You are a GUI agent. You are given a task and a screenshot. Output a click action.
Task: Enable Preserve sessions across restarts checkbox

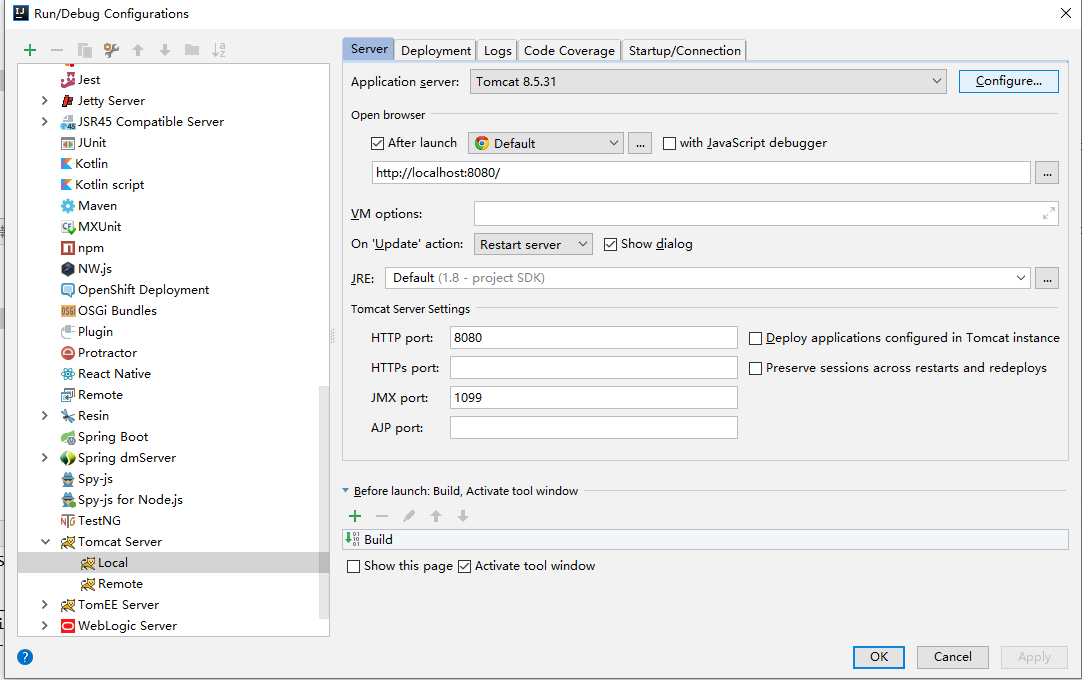click(756, 369)
